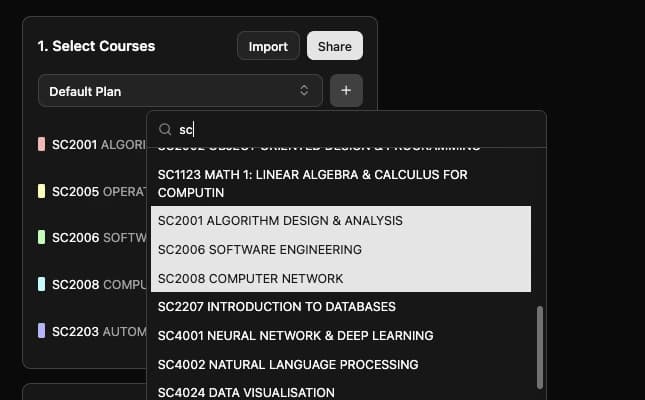This screenshot has height=400, width=645.
Task: Click the search magnifier icon
Action: click(165, 129)
